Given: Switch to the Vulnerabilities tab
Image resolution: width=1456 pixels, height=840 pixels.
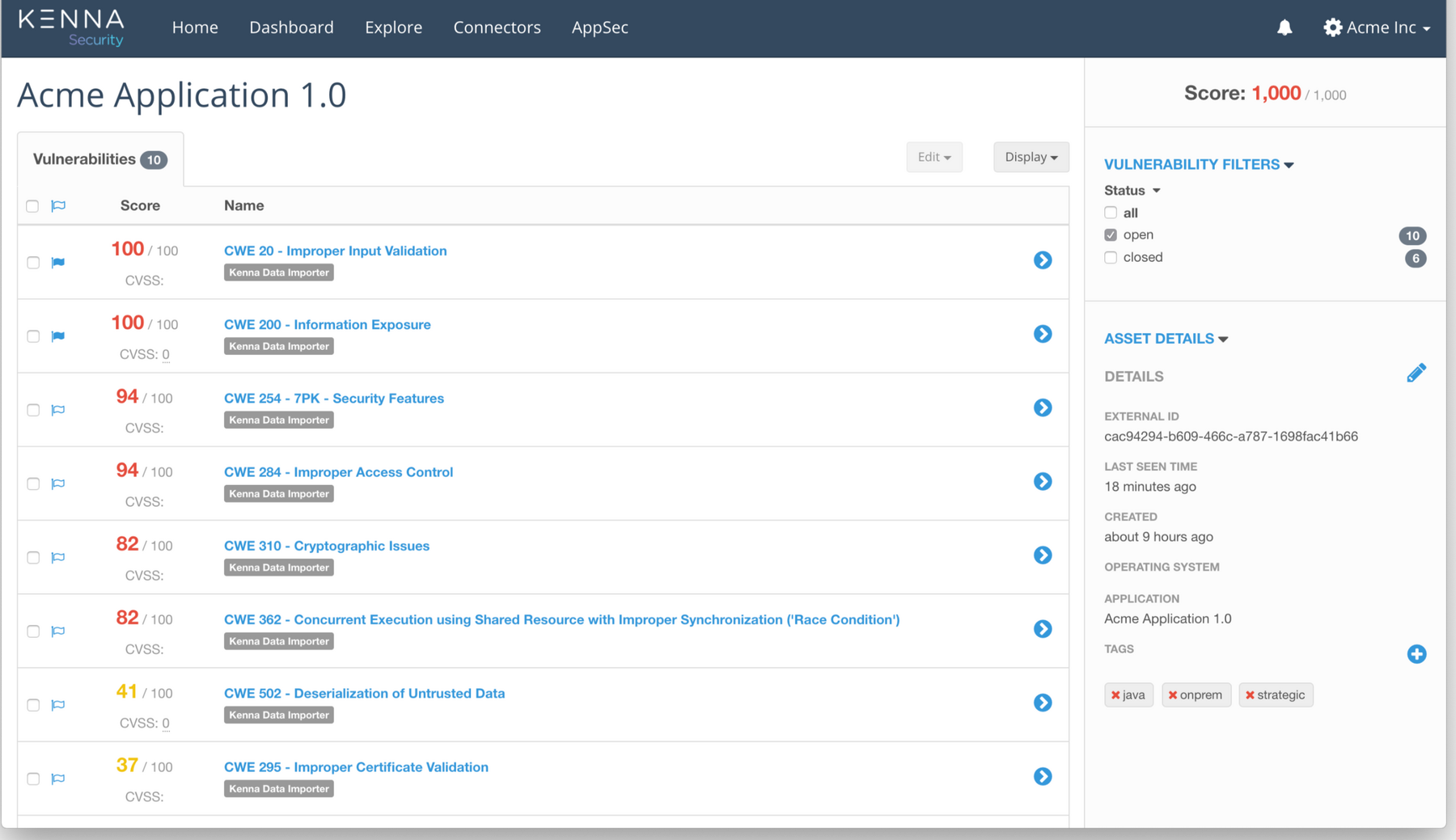Looking at the screenshot, I should coord(99,159).
